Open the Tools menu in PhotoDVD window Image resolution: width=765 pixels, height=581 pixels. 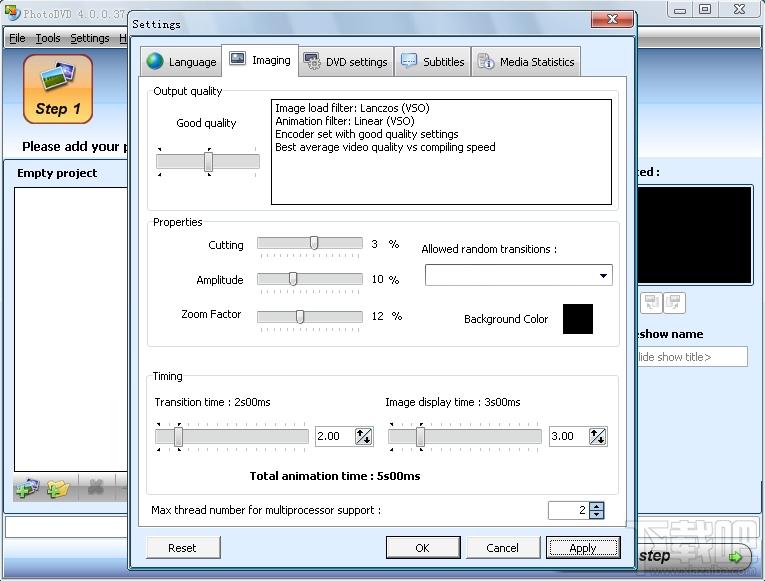pyautogui.click(x=48, y=38)
